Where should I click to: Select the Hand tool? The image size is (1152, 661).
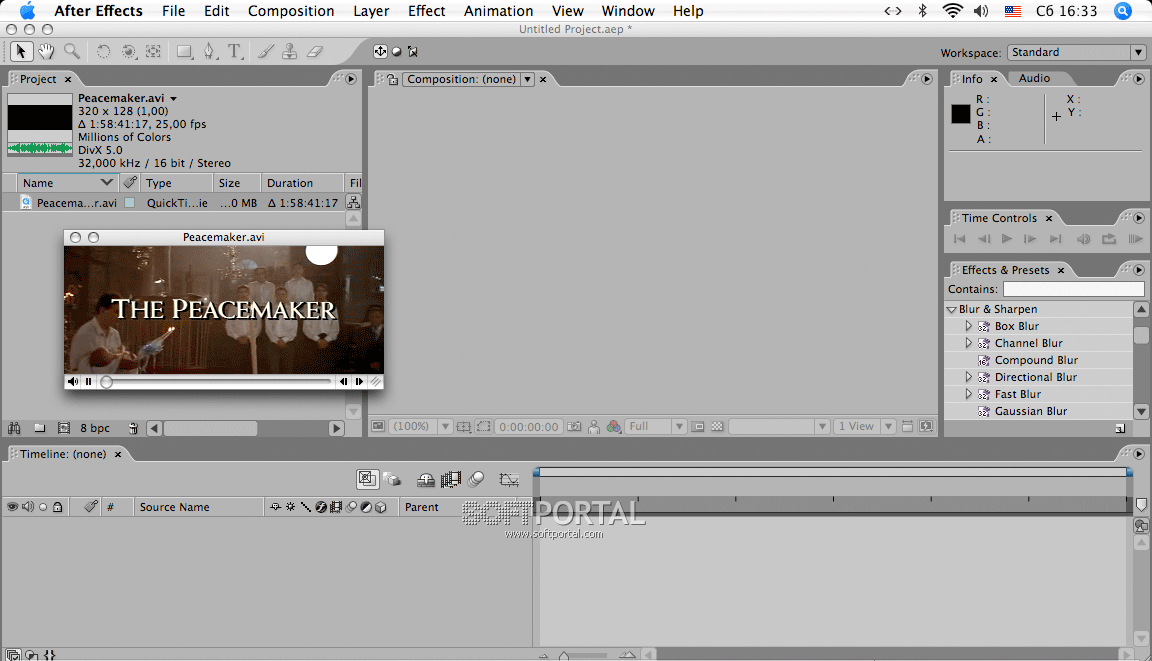[46, 51]
